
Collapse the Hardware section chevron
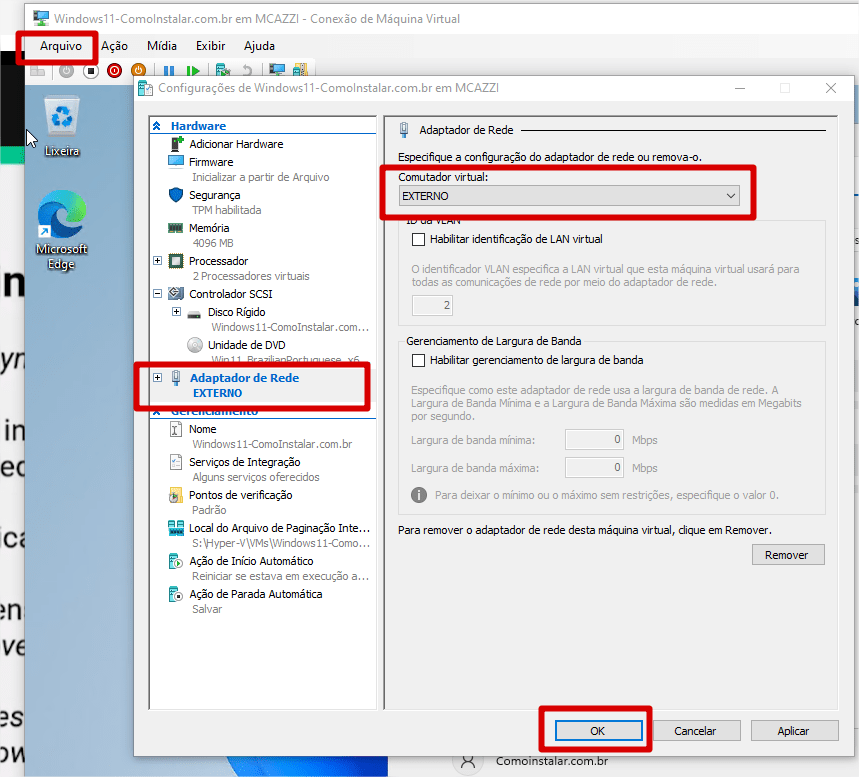(x=157, y=126)
